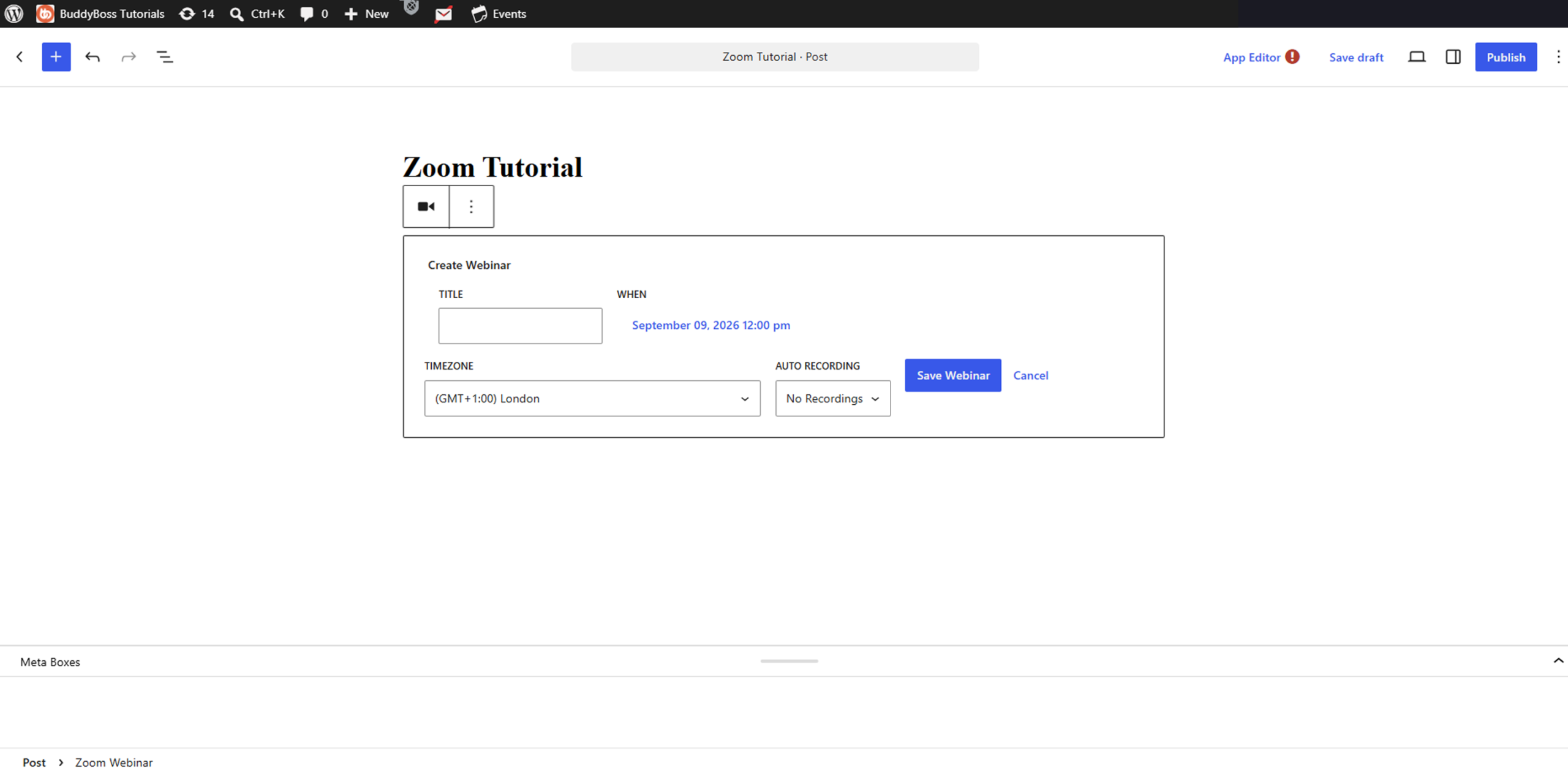Select the Zoom video camera block icon
1568x771 pixels.
point(426,206)
